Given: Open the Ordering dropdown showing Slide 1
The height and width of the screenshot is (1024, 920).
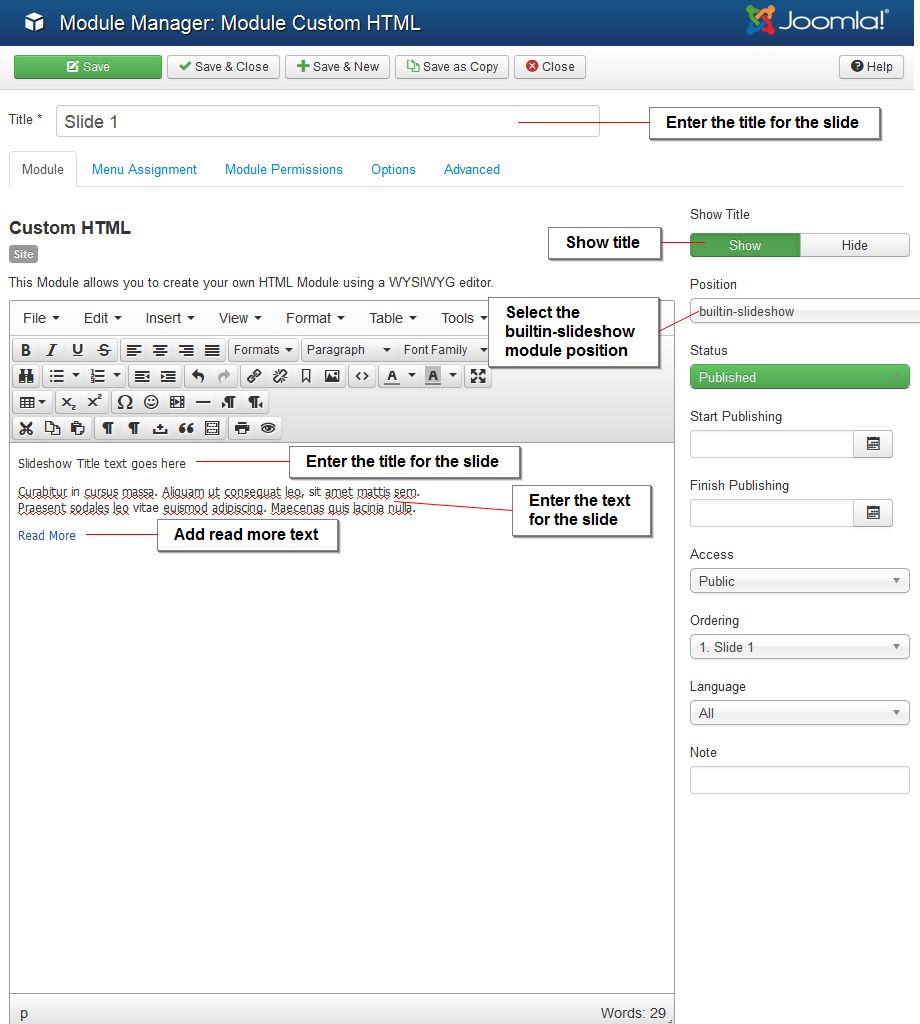Looking at the screenshot, I should point(798,647).
